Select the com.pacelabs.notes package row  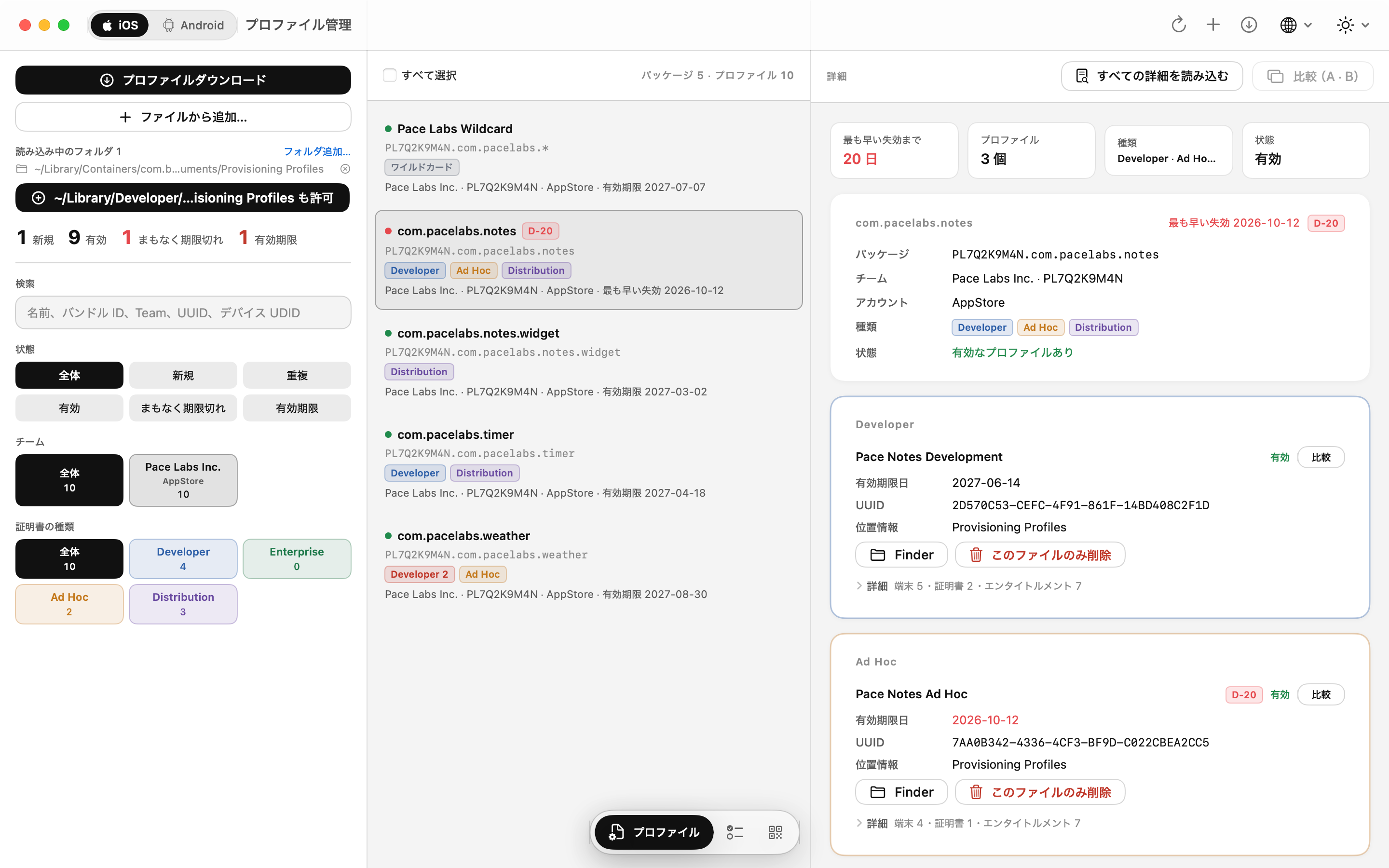[589, 260]
